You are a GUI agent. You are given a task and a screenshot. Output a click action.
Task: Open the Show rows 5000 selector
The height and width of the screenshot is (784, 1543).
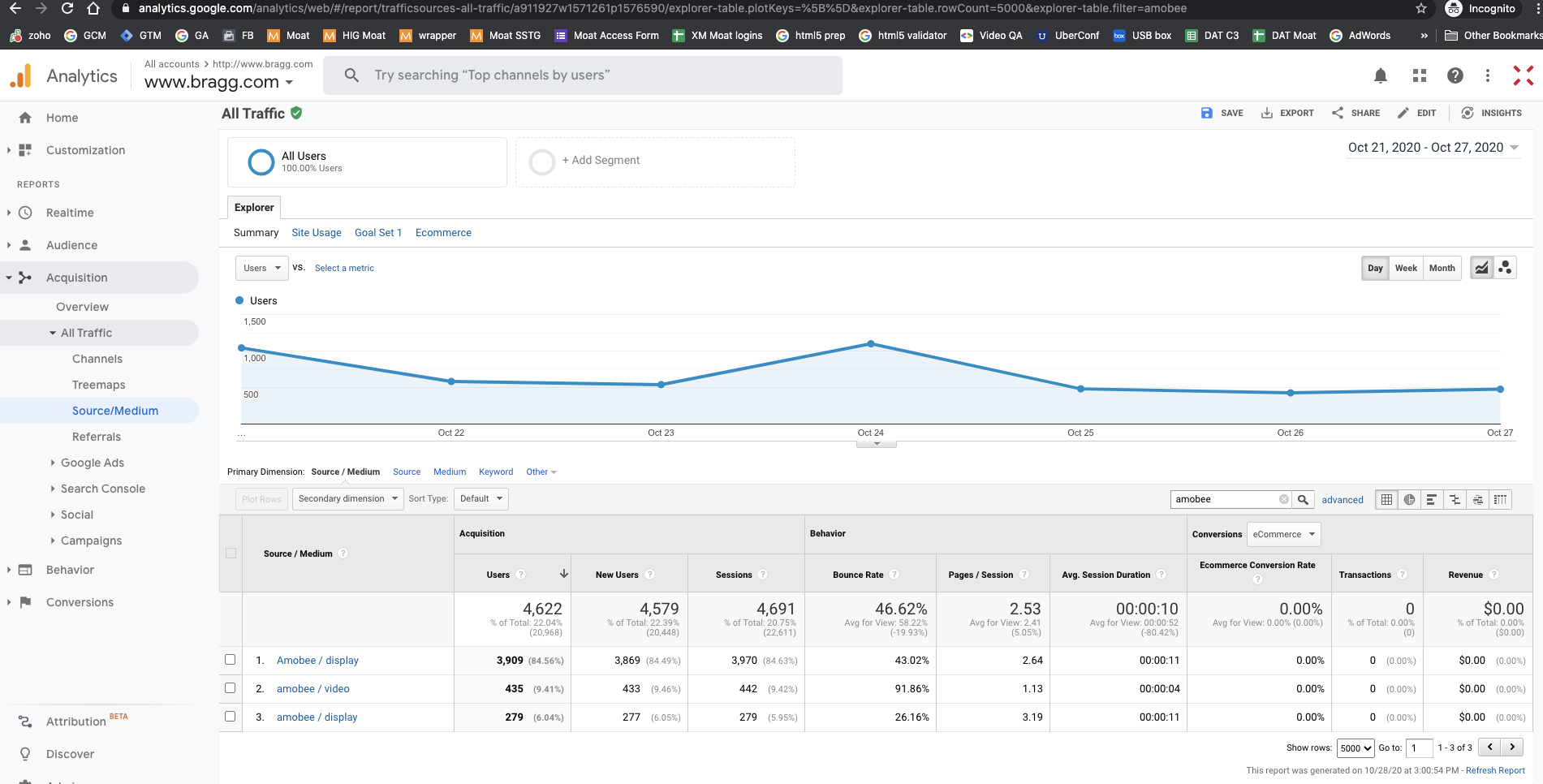pos(1356,748)
